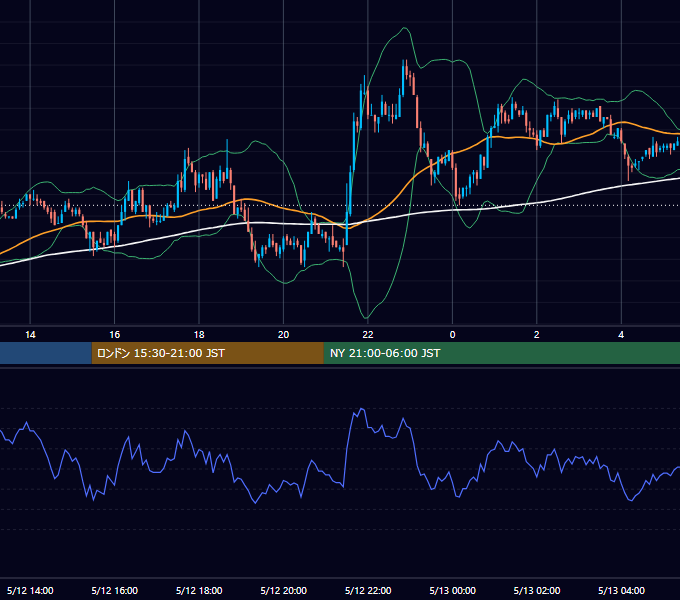Click the 5/12 16:00 date label
Viewport: 680px width, 600px height.
click(x=114, y=590)
